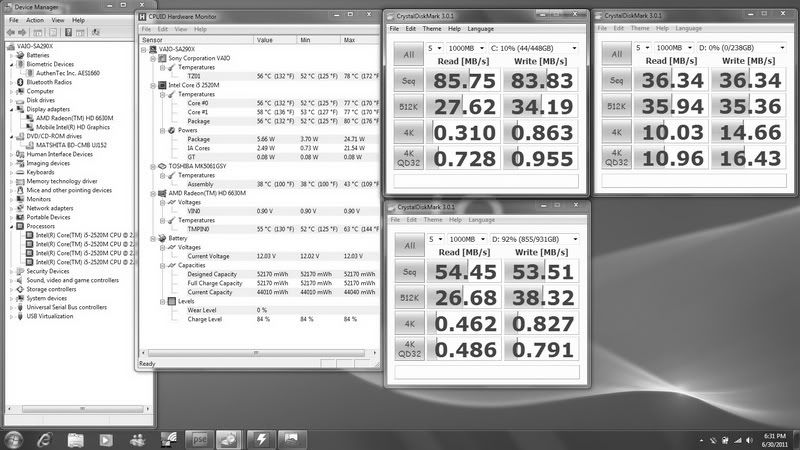Viewport: 800px width, 450px height.
Task: Run the Seq test on the D: 0% drive
Action: click(618, 78)
